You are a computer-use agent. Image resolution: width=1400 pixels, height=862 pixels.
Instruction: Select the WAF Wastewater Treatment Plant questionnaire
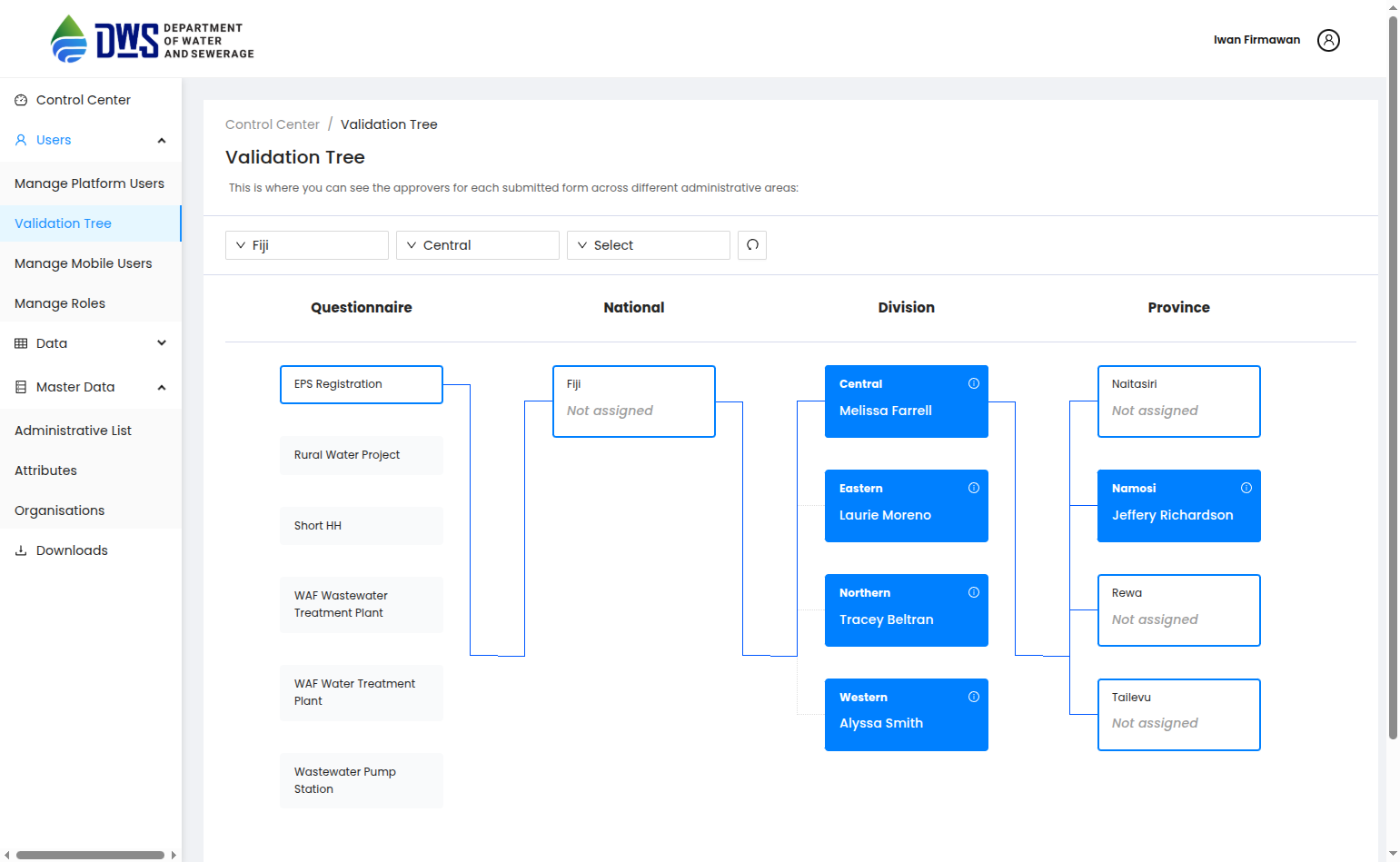pyautogui.click(x=362, y=605)
